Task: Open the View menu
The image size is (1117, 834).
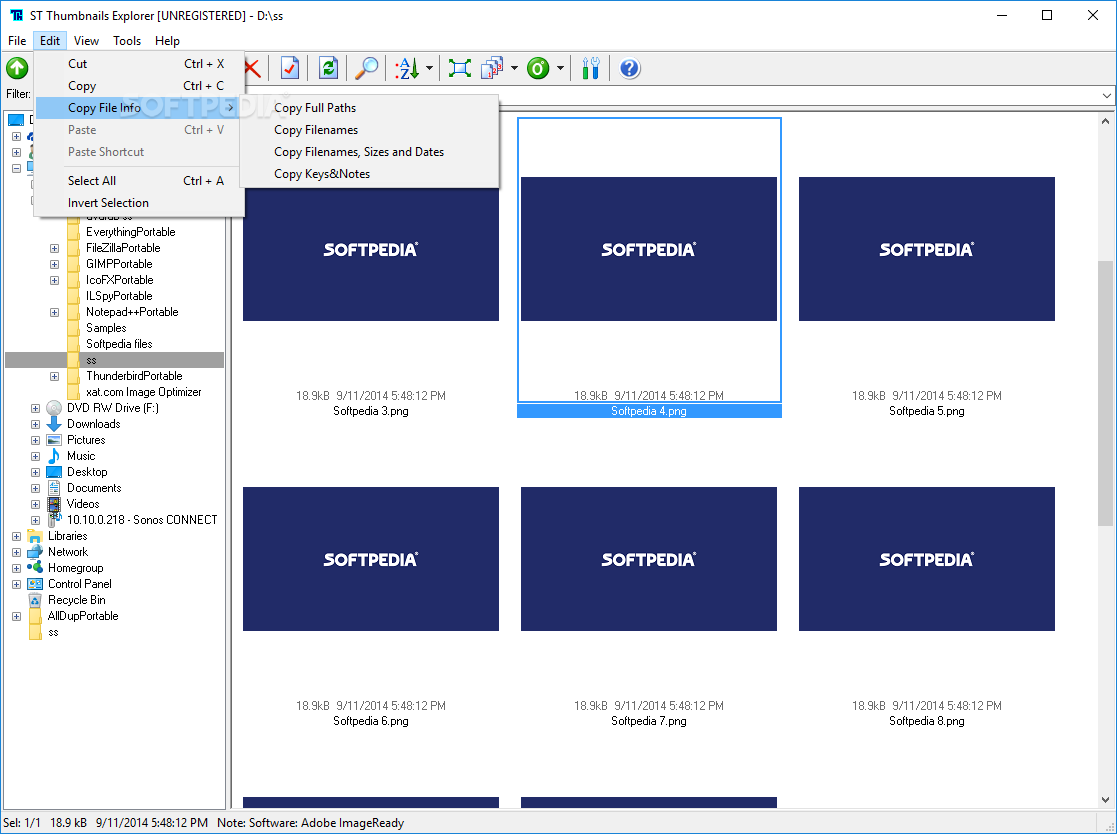Action: point(86,41)
